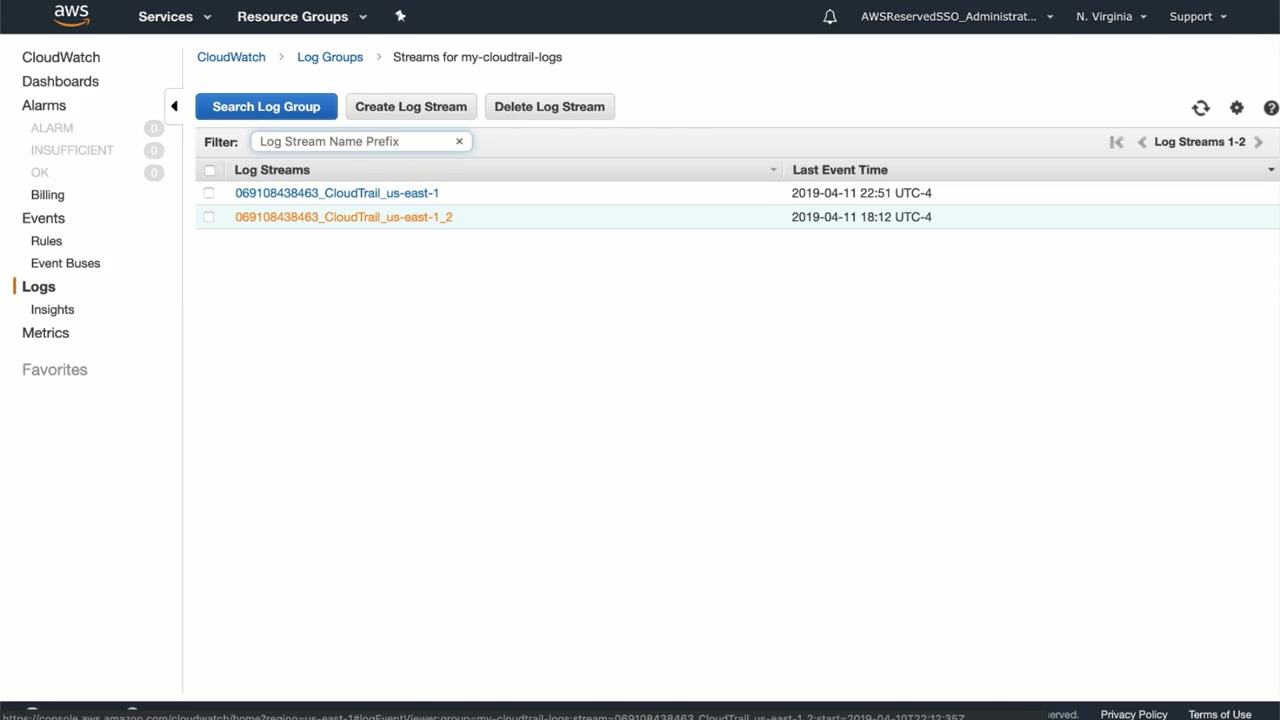This screenshot has height=720, width=1280.
Task: Click Create Log Stream button
Action: coord(411,107)
